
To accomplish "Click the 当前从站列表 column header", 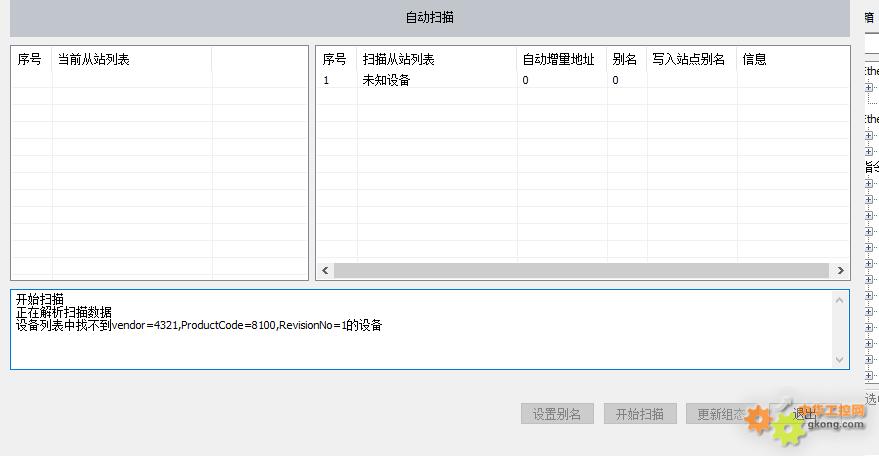I will (x=94, y=59).
